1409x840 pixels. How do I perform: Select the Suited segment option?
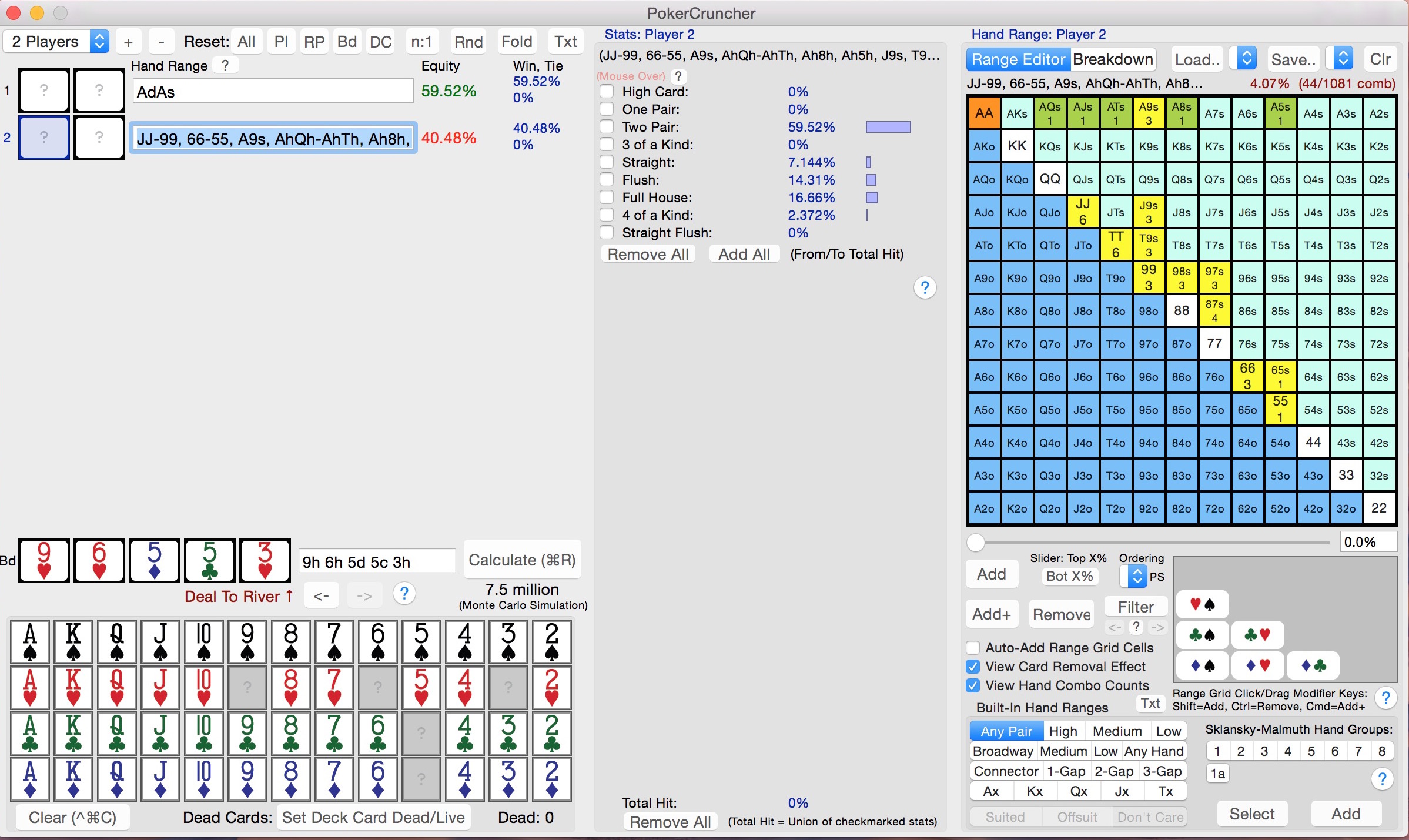pyautogui.click(x=1005, y=817)
